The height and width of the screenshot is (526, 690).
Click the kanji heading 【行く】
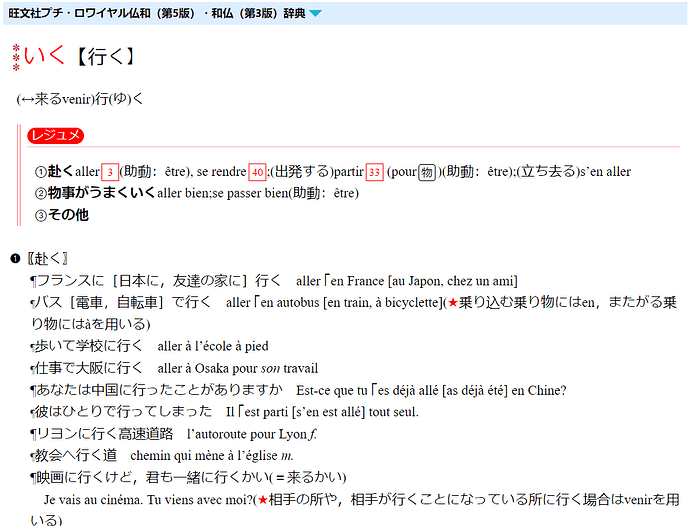tap(106, 56)
